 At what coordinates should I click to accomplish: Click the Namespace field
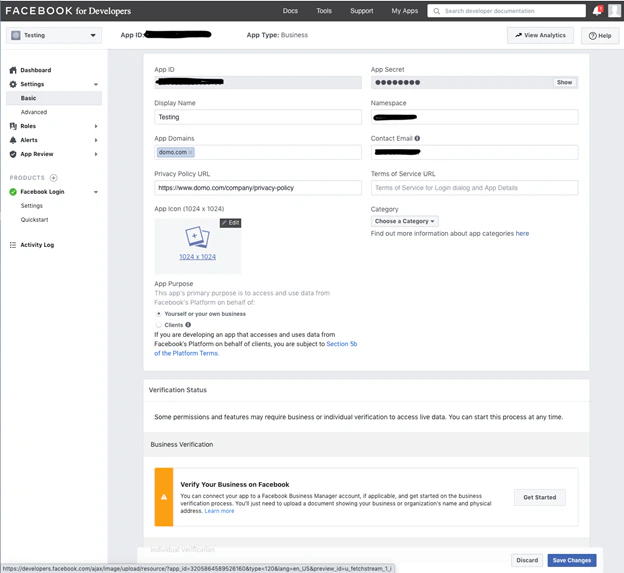474,117
